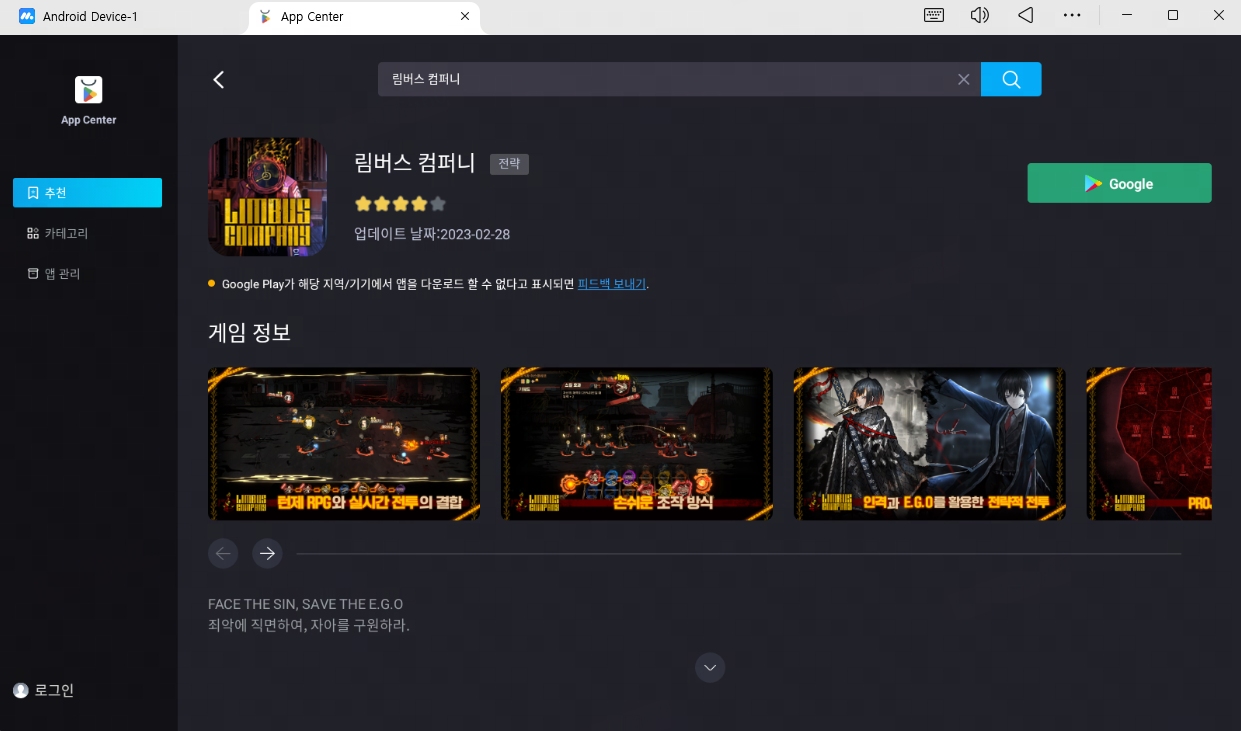Click the App Center logo in sidebar
Viewport: 1241px width, 731px height.
[x=89, y=90]
